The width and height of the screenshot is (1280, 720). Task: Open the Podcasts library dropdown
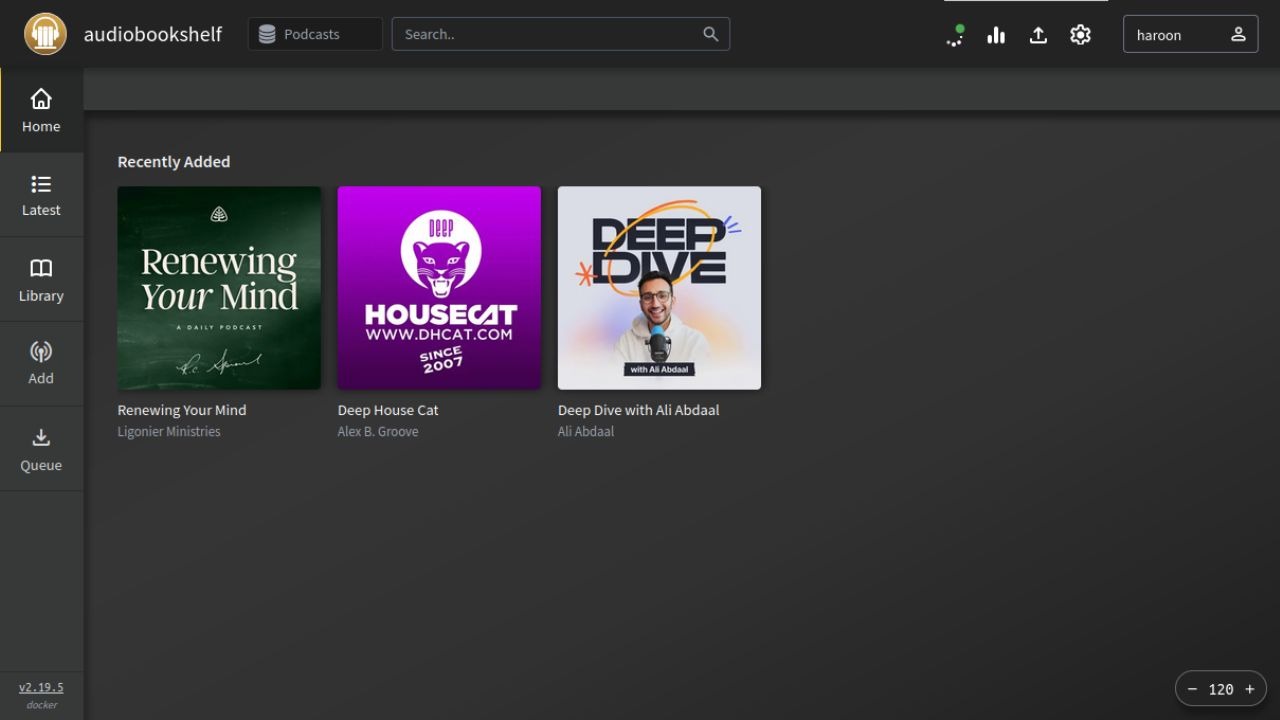tap(315, 34)
